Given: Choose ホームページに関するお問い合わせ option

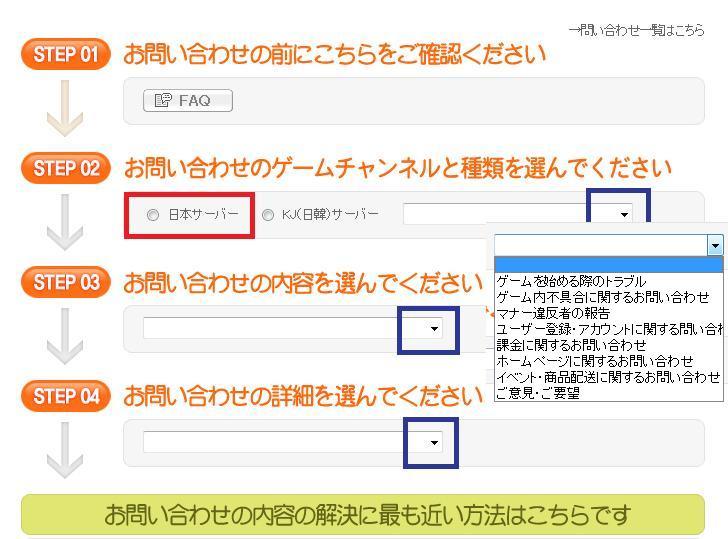Looking at the screenshot, I should tap(594, 361).
